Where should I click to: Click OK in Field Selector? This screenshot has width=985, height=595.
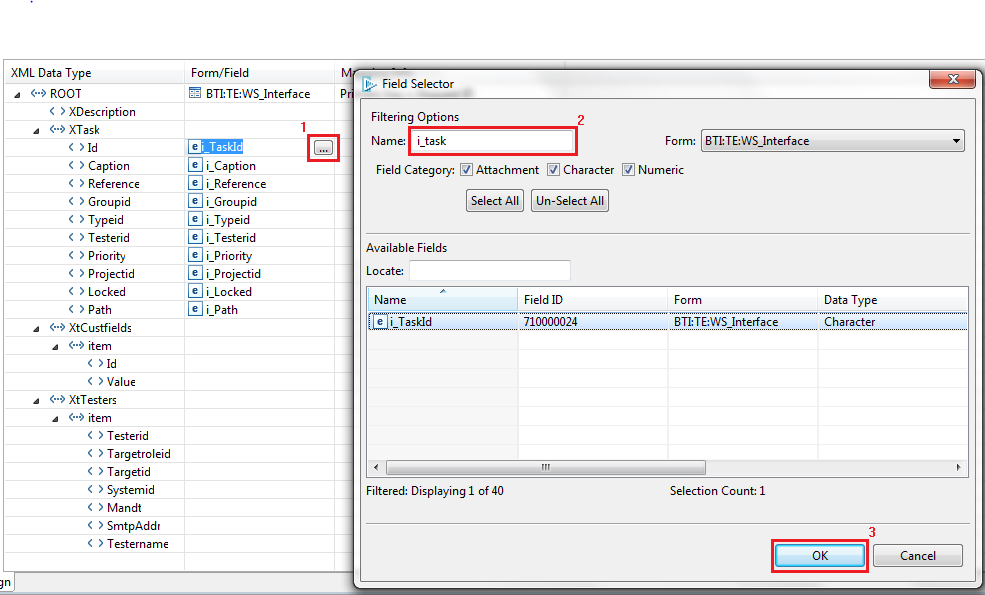820,555
